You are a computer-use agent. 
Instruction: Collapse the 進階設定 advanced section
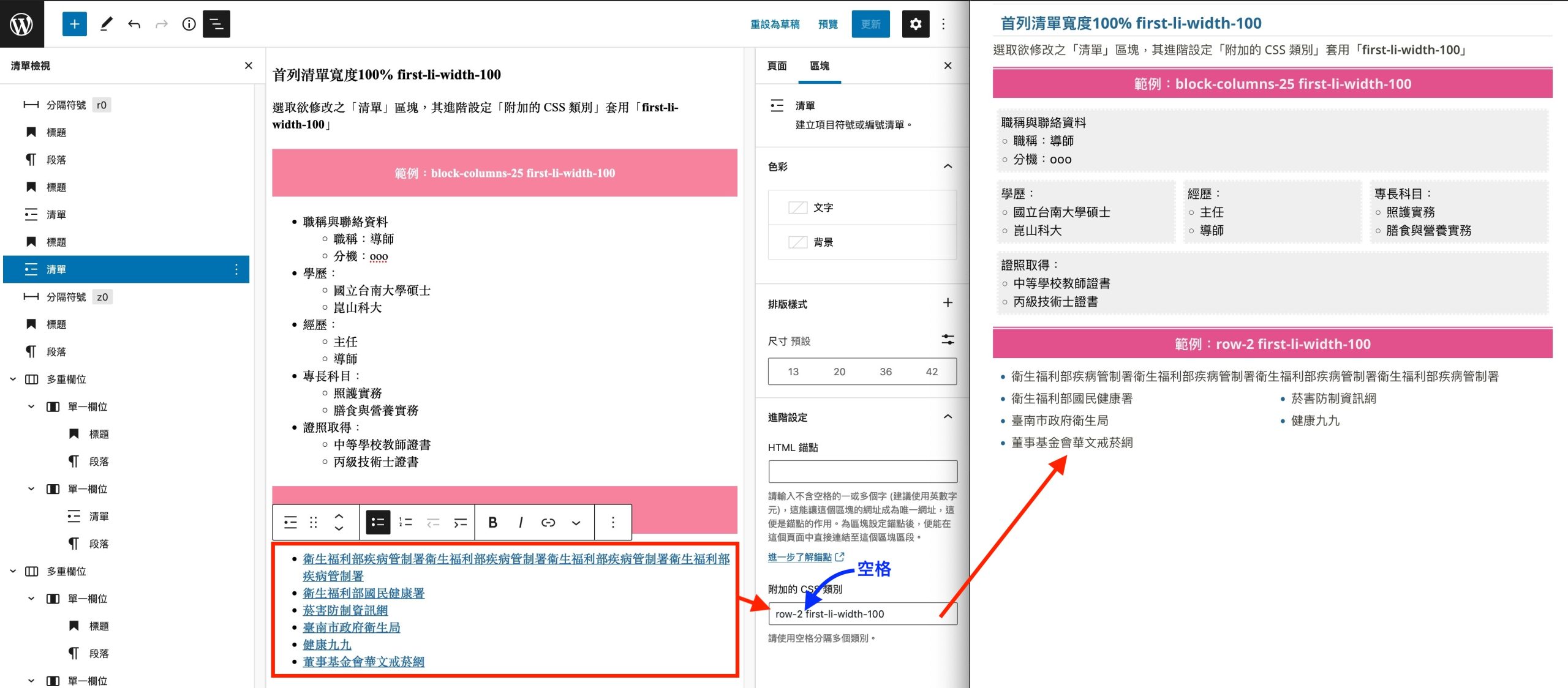(x=948, y=417)
